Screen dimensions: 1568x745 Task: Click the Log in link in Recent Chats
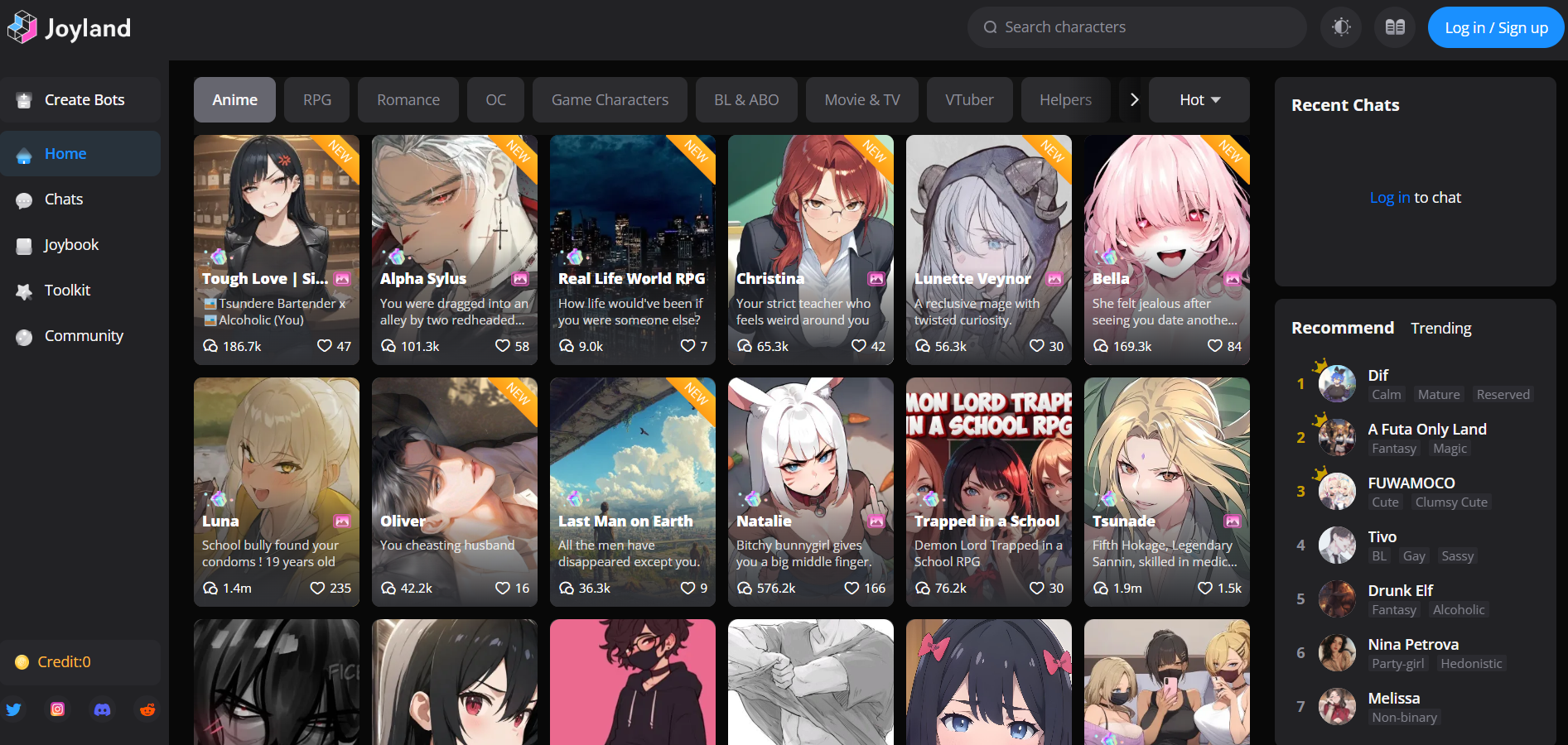pyautogui.click(x=1389, y=198)
